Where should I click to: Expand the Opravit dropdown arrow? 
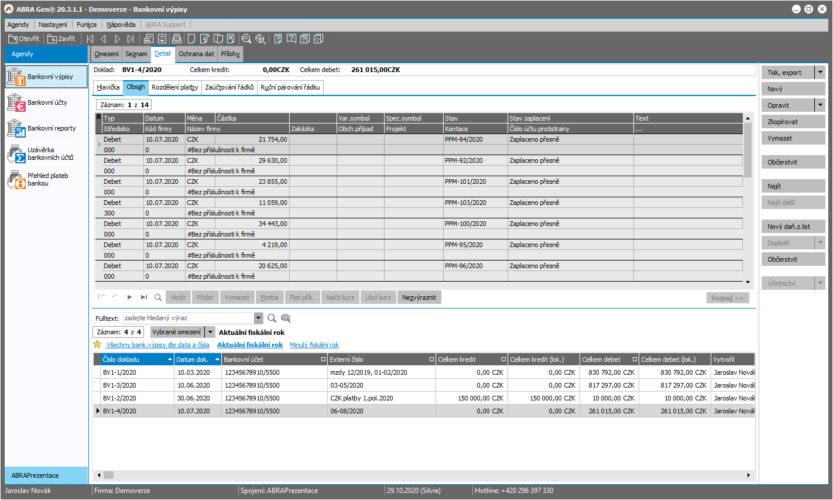point(819,104)
